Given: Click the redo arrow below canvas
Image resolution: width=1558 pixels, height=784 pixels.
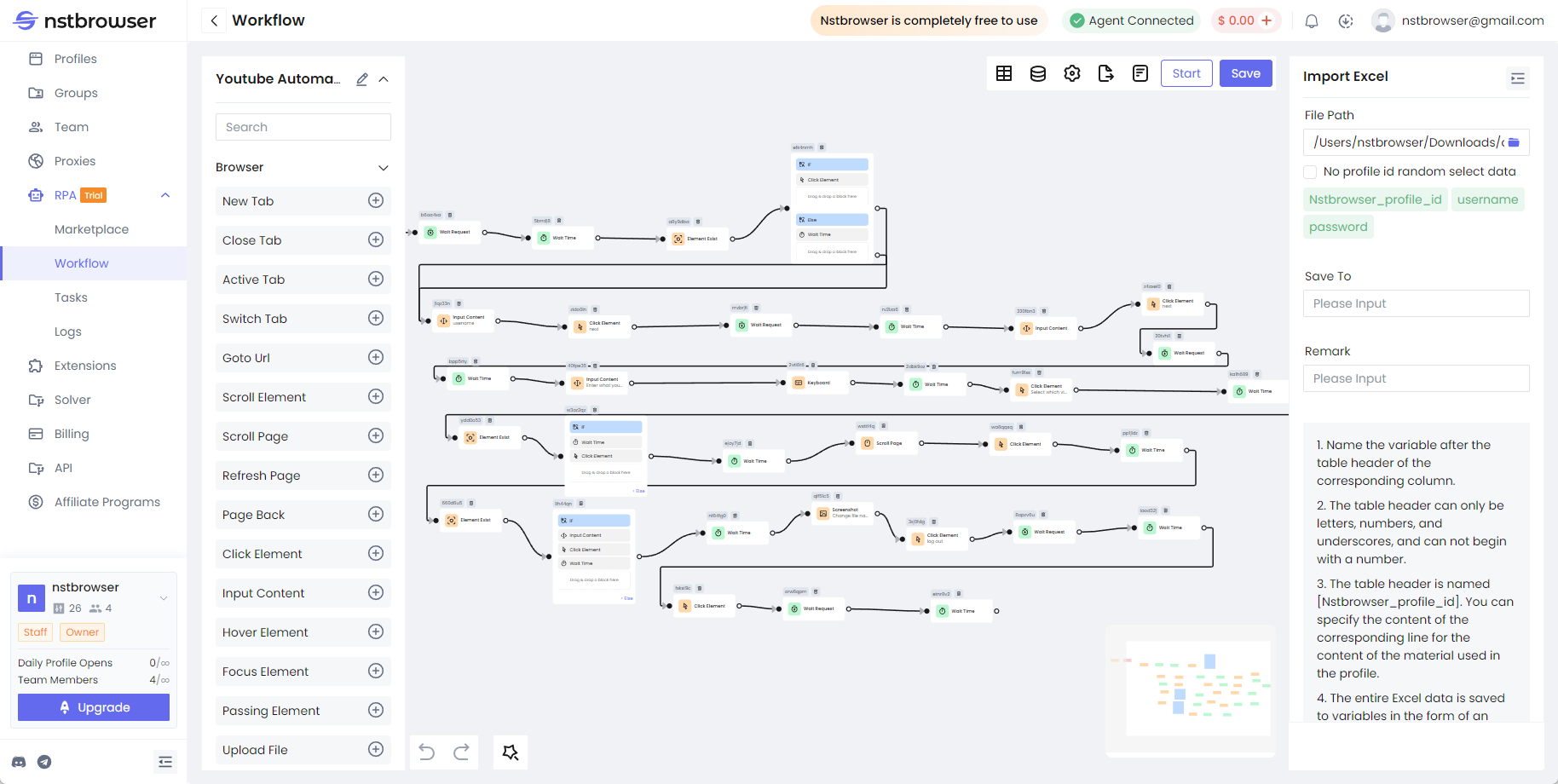Looking at the screenshot, I should click(x=461, y=752).
